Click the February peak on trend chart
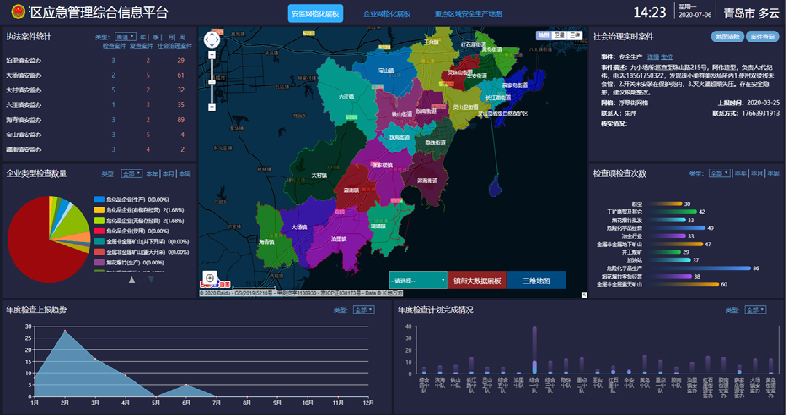Viewport: 786px width, 416px height. click(x=66, y=331)
